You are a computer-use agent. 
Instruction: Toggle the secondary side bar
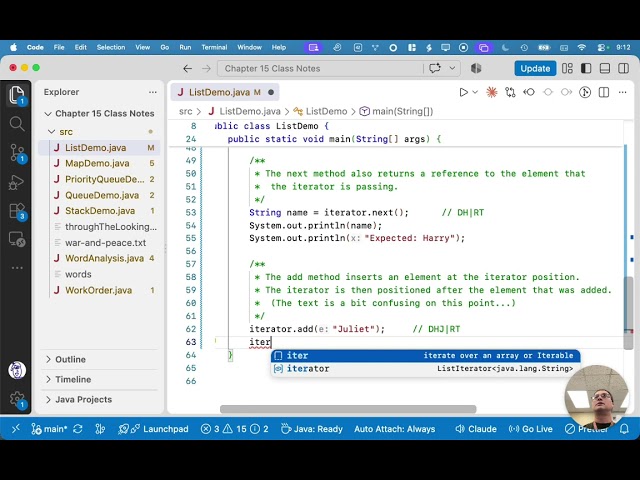coord(624,69)
